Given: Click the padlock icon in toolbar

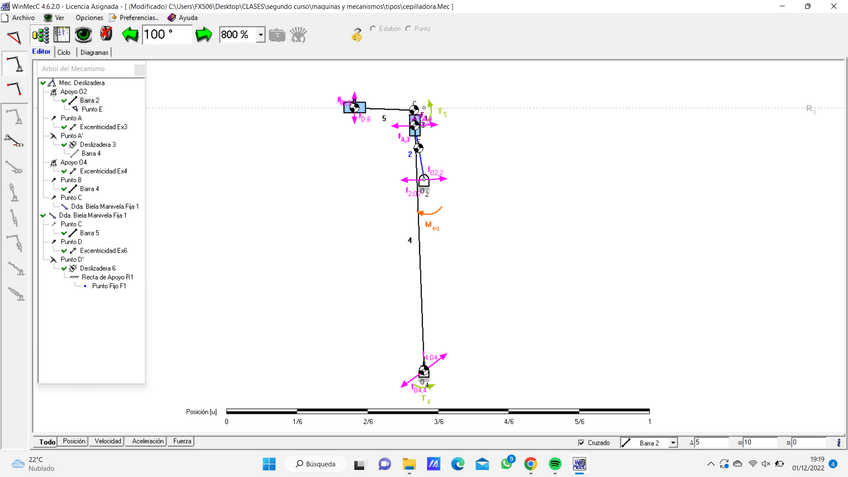Looking at the screenshot, I should [357, 35].
